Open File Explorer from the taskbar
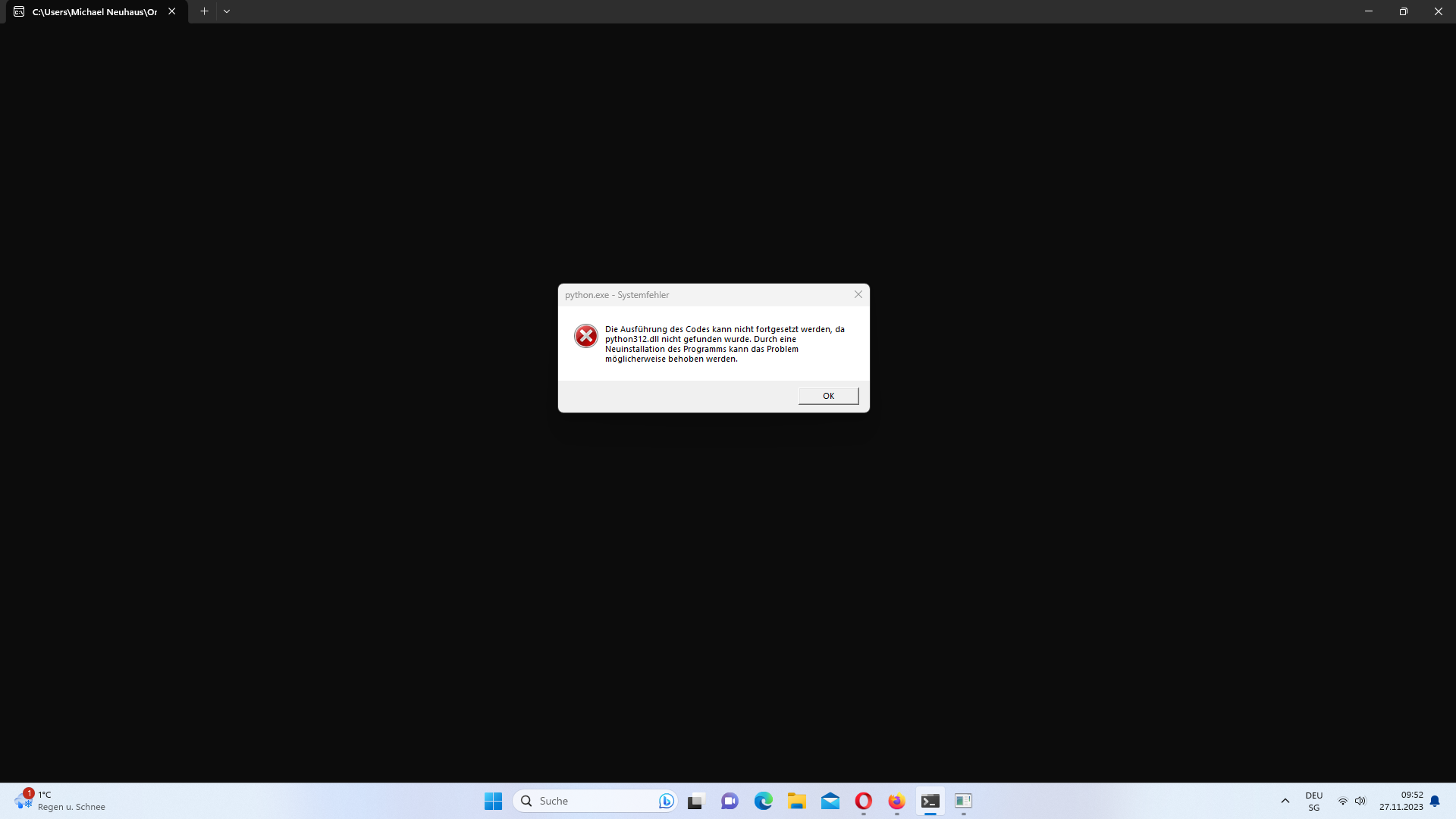1456x819 pixels. tap(796, 801)
